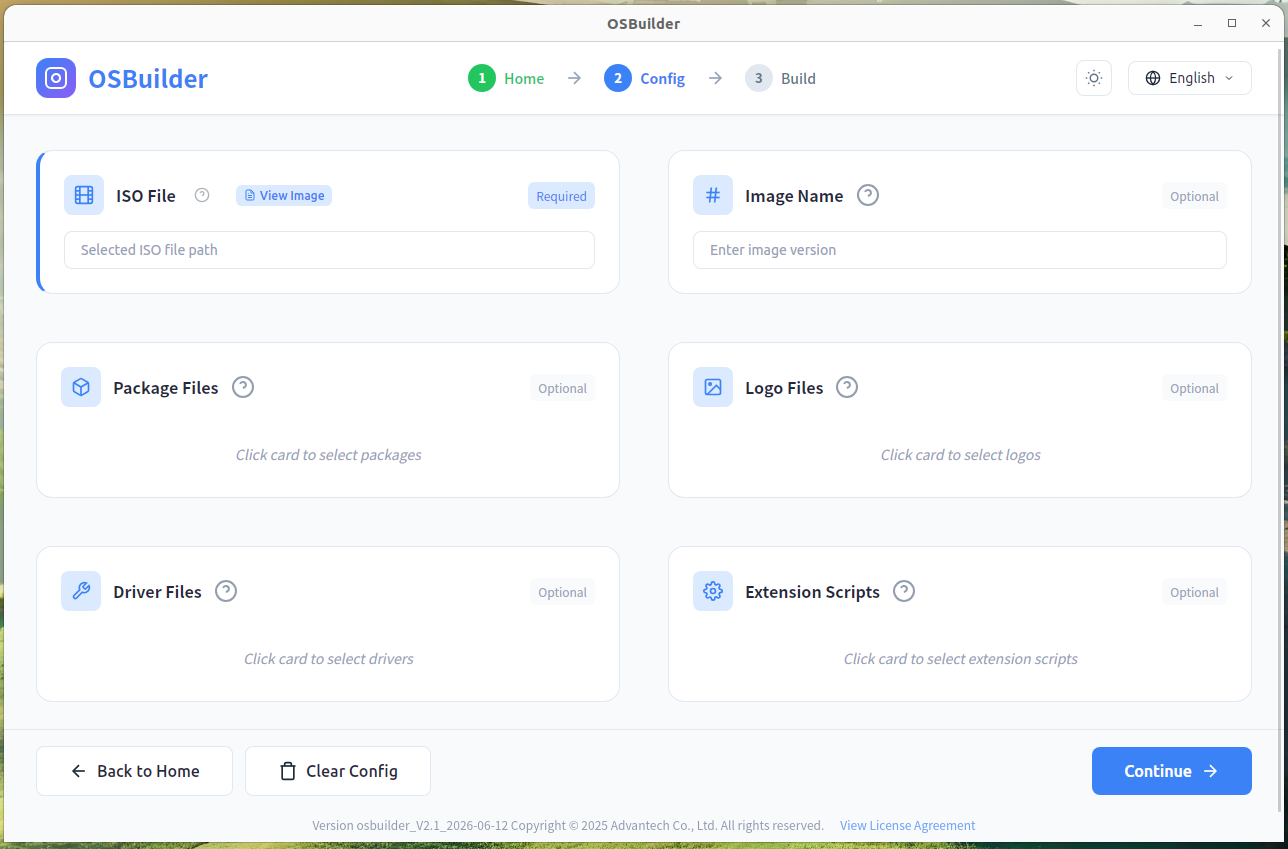Select the Config step
This screenshot has height=849, width=1288.
tap(644, 78)
